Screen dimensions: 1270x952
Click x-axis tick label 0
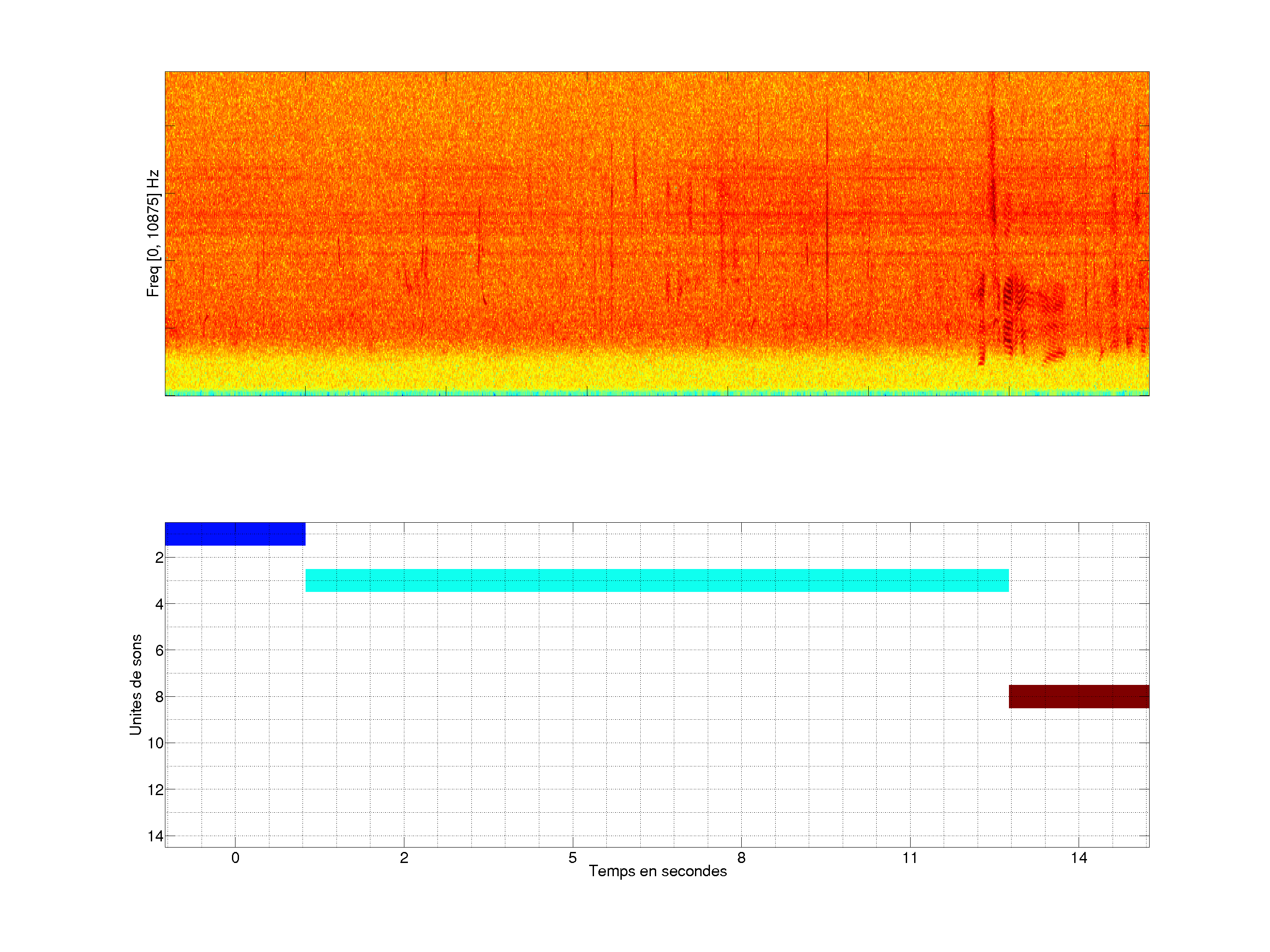point(235,858)
